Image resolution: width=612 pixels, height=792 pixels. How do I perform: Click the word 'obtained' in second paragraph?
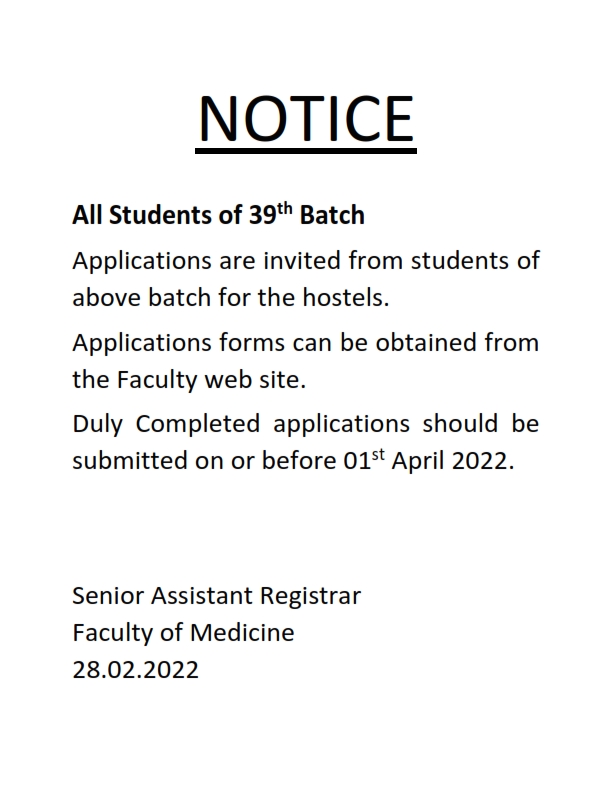(x=426, y=342)
